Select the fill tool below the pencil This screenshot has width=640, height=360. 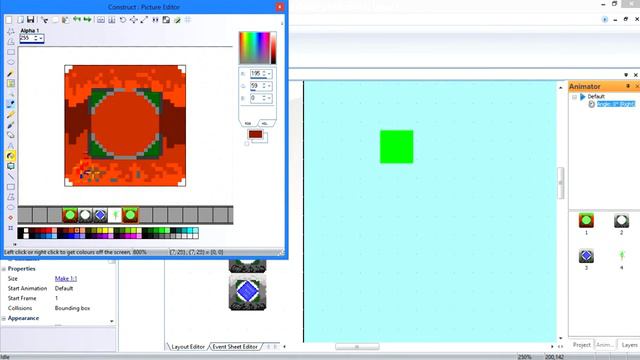[x=11, y=84]
